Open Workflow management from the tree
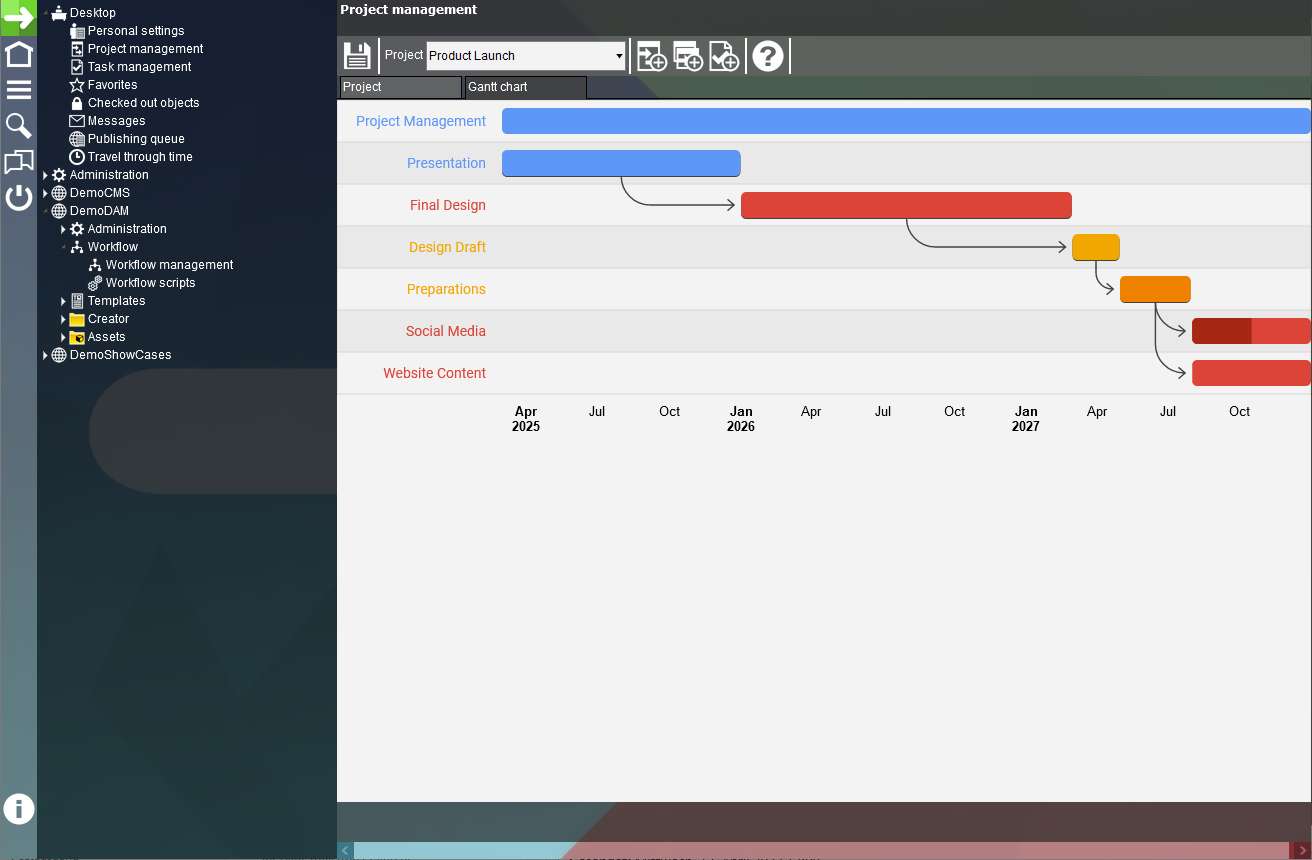The width and height of the screenshot is (1312, 860). (168, 265)
